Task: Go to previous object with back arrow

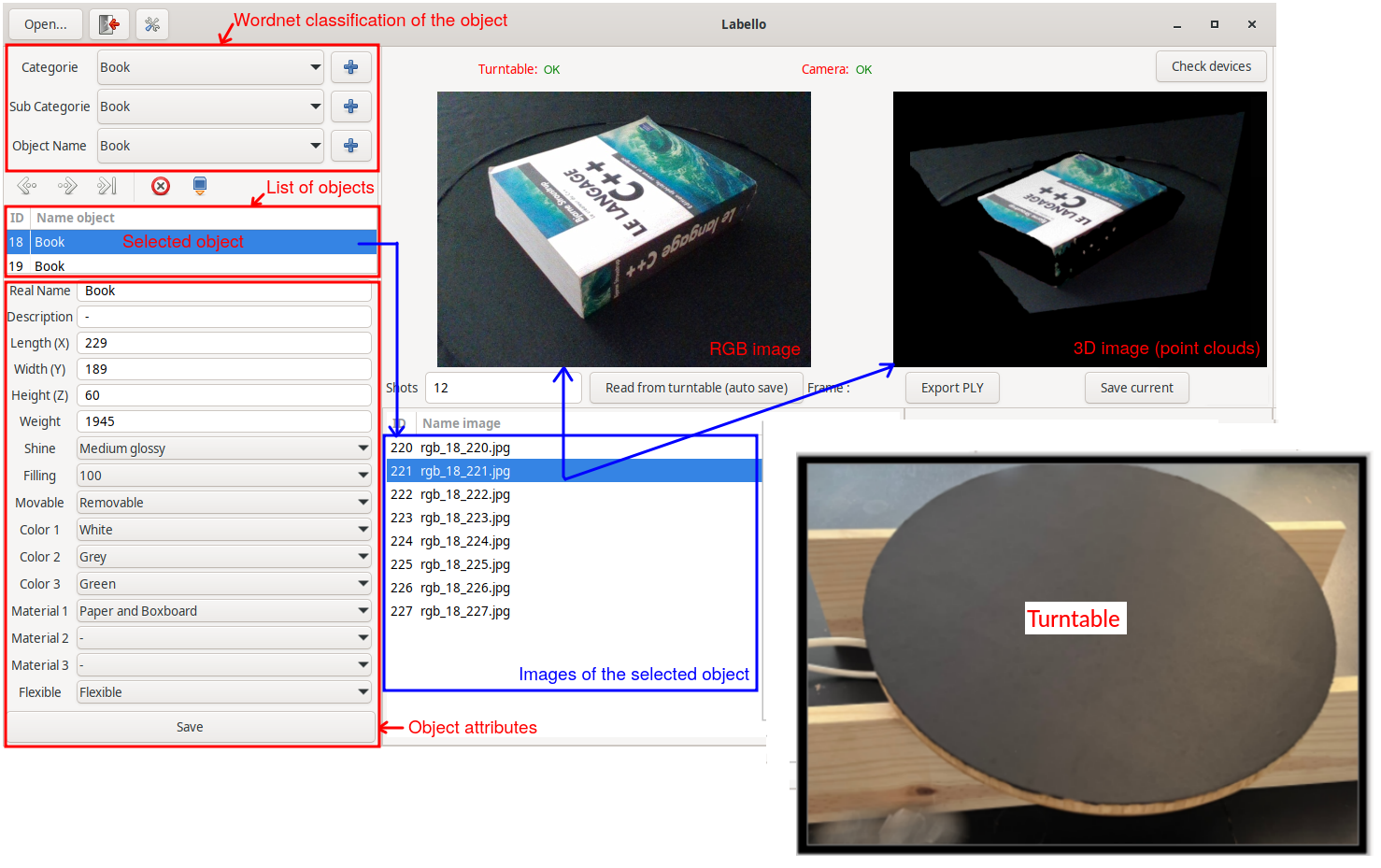Action: [27, 186]
